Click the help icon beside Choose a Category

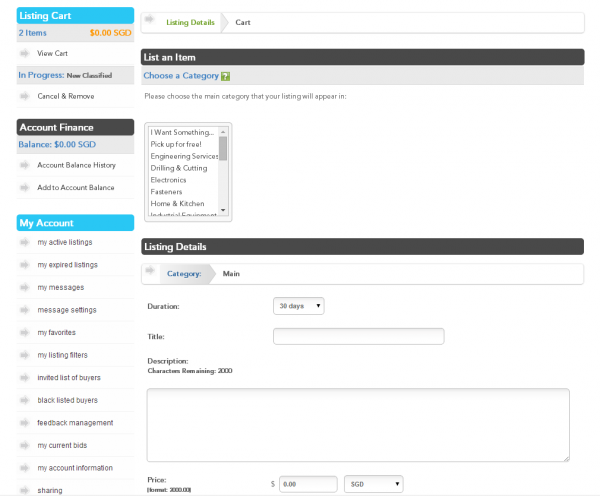click(x=226, y=76)
